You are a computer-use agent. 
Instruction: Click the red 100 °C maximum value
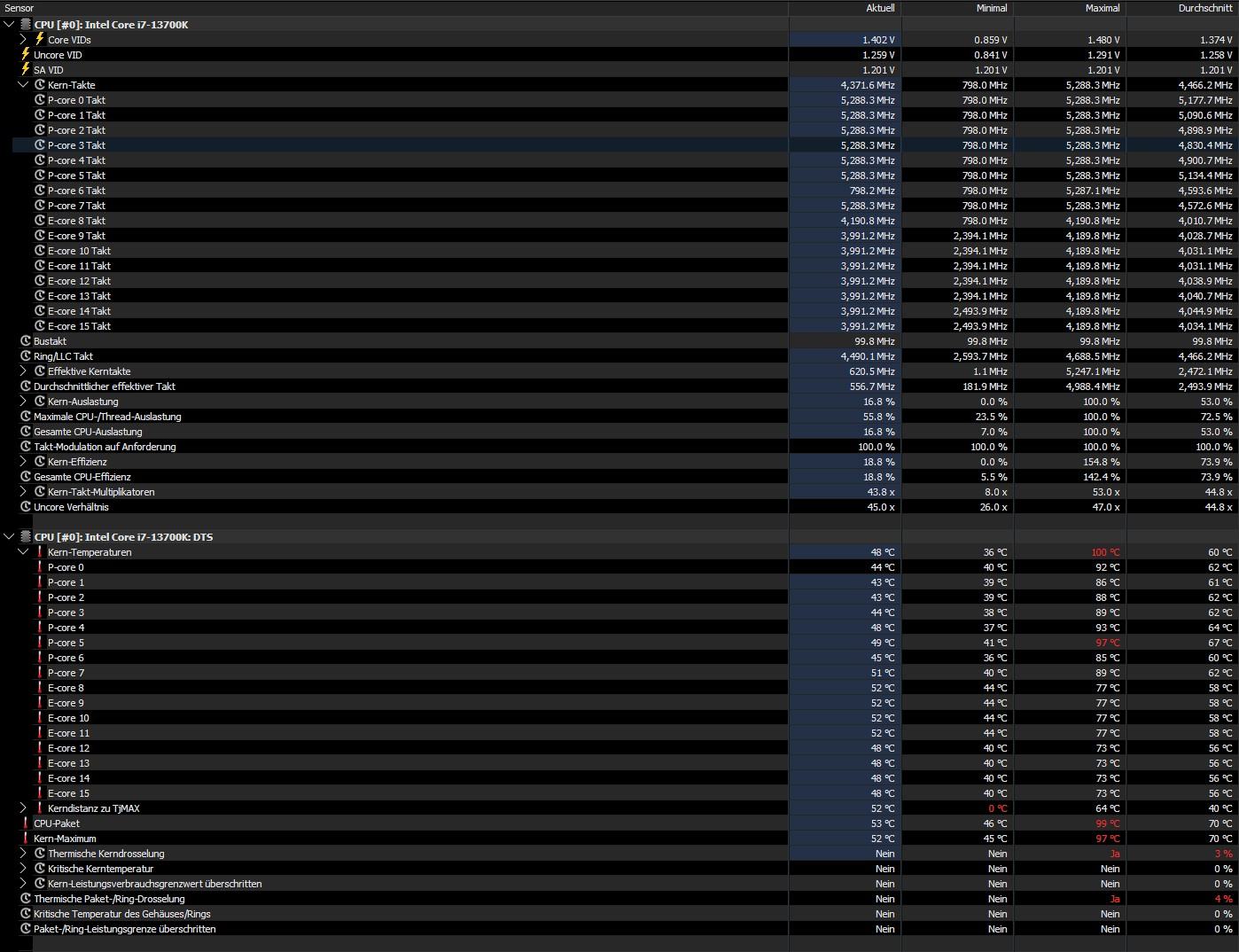tap(1105, 552)
